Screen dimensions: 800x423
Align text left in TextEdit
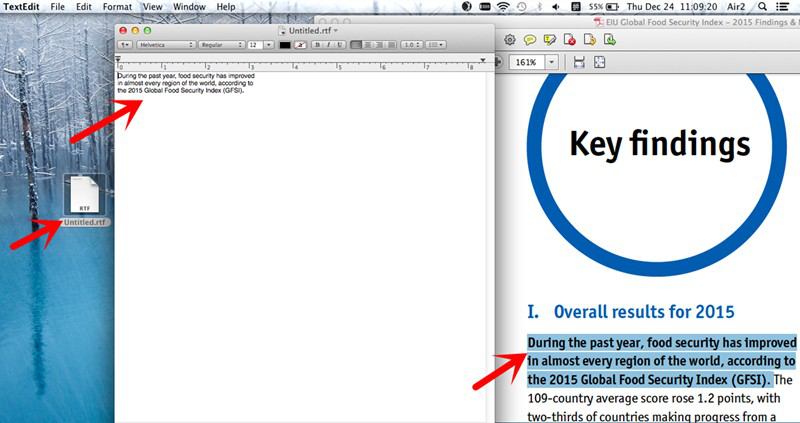pyautogui.click(x=357, y=45)
